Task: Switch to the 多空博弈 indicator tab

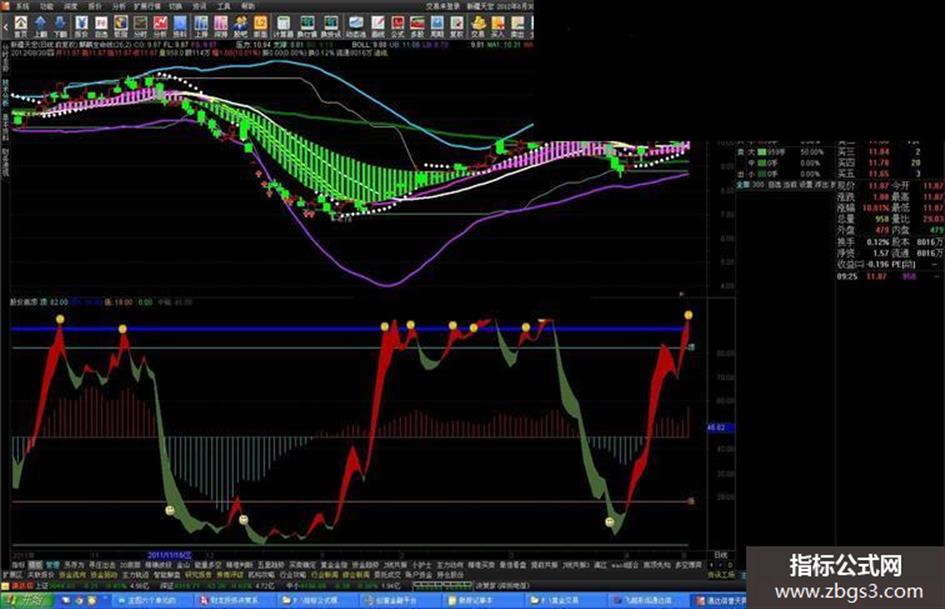Action: [688, 565]
